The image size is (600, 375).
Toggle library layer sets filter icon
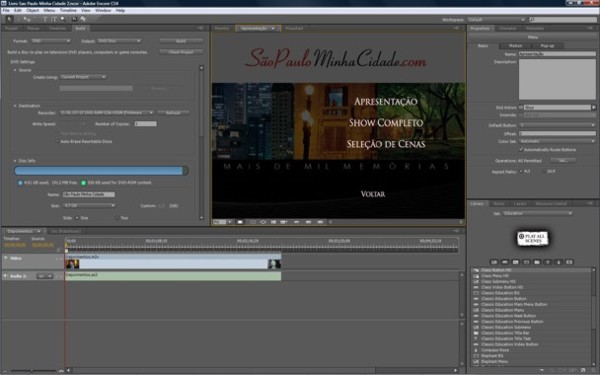coord(537,262)
